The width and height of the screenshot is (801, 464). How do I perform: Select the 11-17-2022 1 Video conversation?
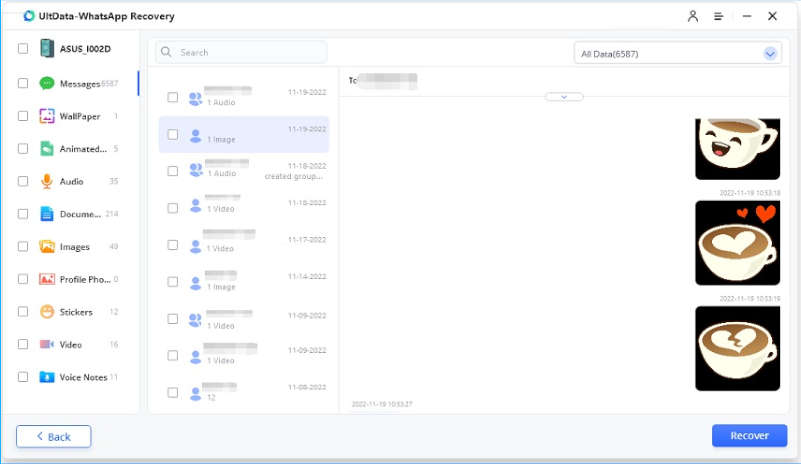[x=244, y=245]
